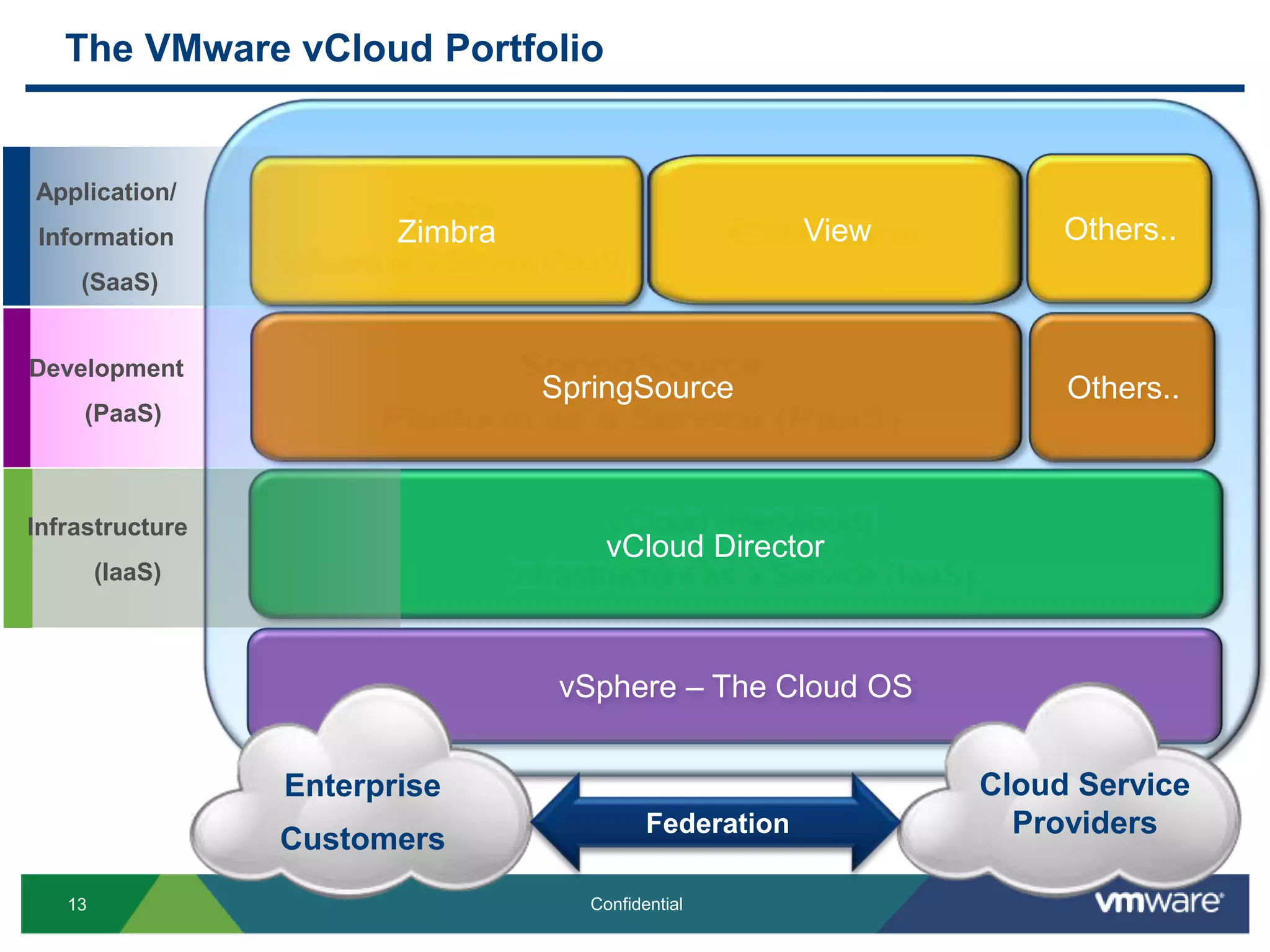Image resolution: width=1270 pixels, height=952 pixels.
Task: Click the yellow Others.. box
Action: pyautogui.click(x=1119, y=229)
